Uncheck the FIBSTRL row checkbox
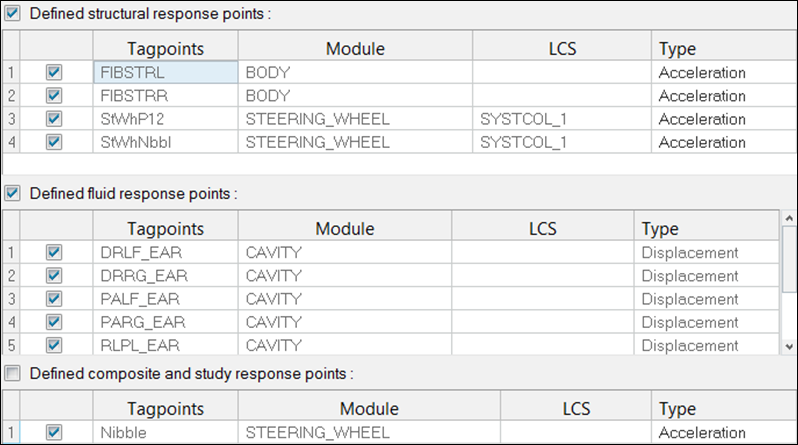 click(55, 73)
